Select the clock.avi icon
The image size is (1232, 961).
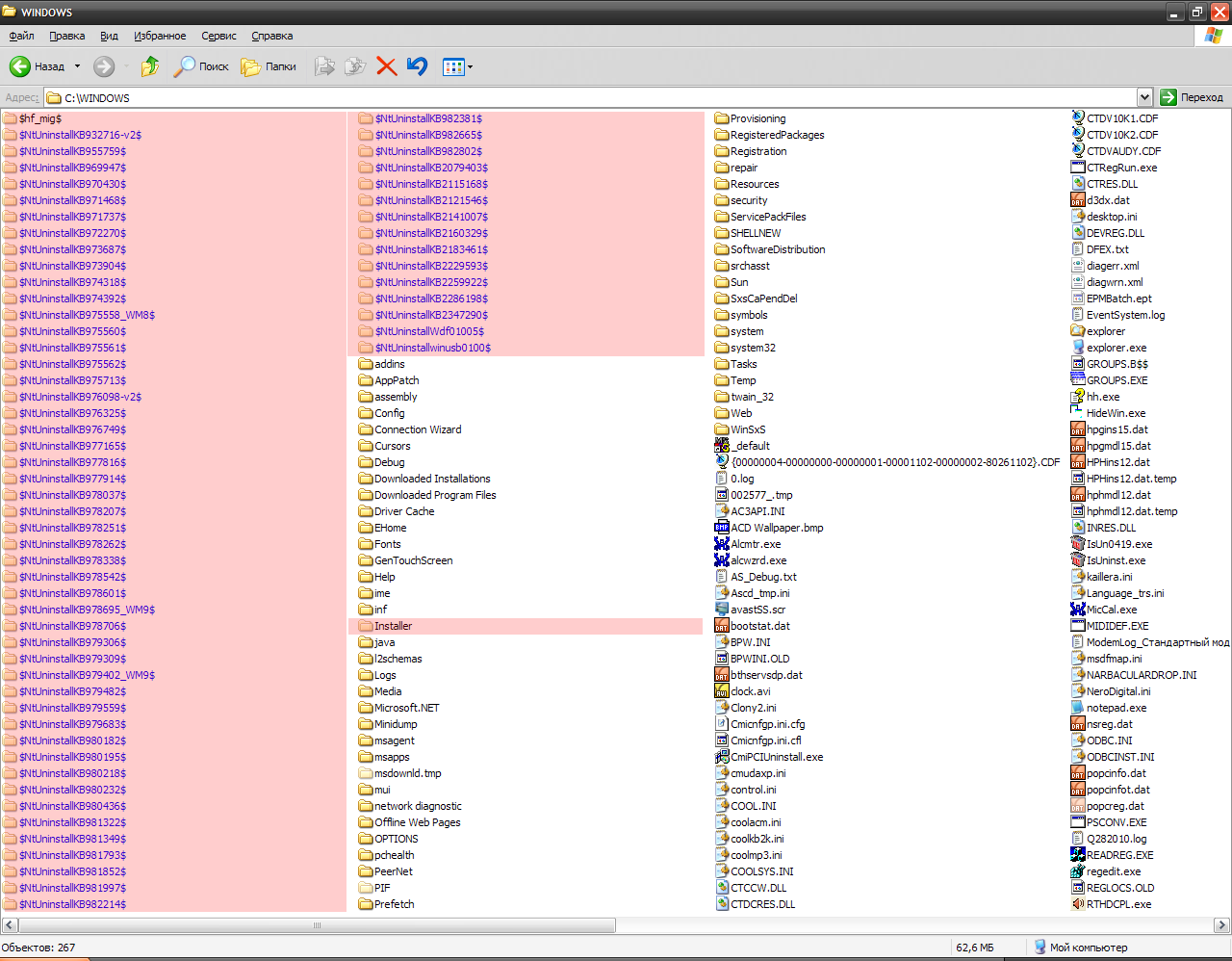tap(722, 691)
